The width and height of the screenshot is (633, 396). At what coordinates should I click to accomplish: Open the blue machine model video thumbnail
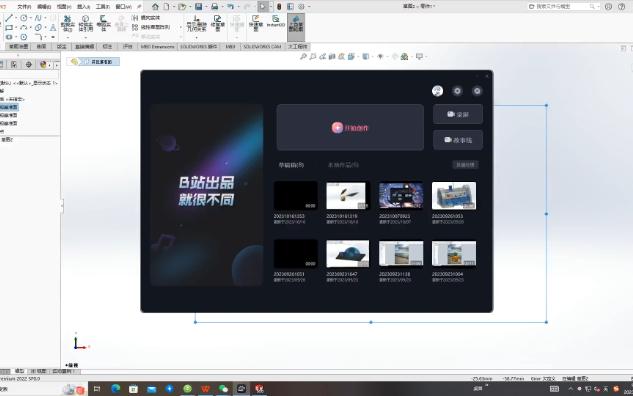pos(454,196)
